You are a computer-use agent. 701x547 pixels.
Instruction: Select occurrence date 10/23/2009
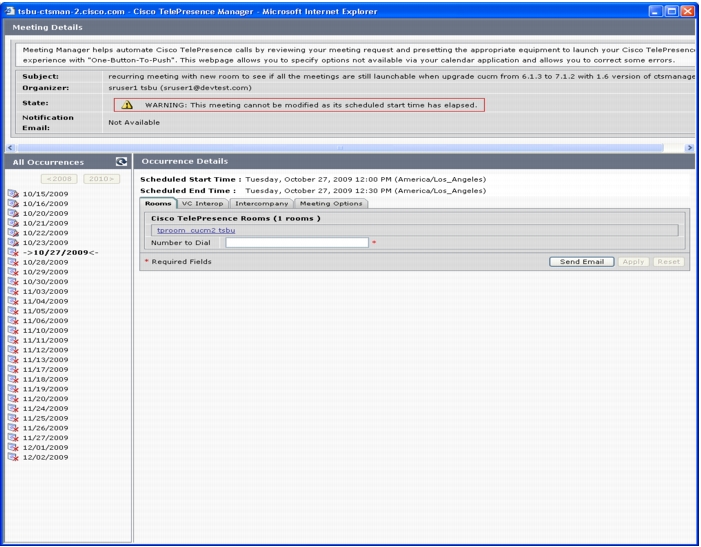46,243
